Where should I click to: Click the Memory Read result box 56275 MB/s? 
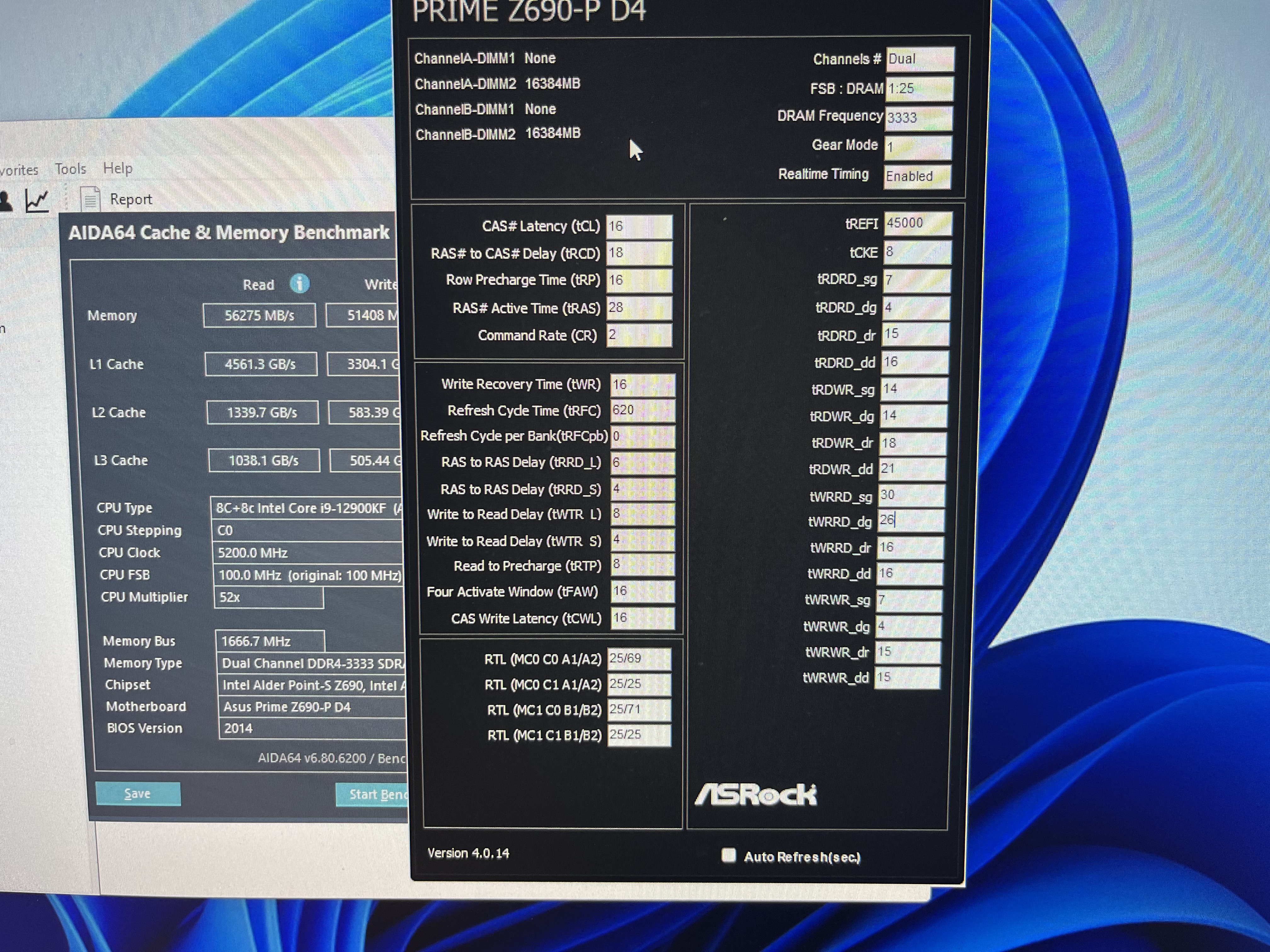(x=259, y=316)
